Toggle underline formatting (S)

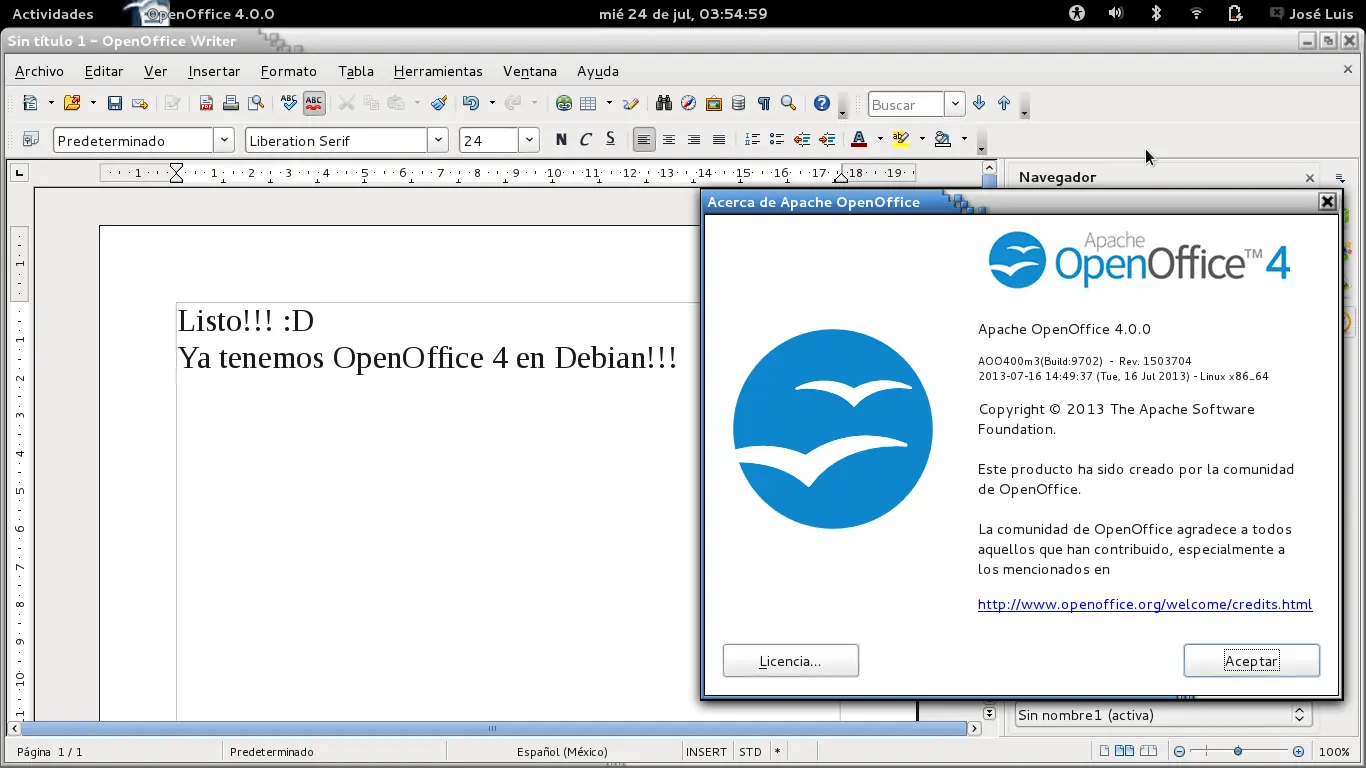click(610, 140)
